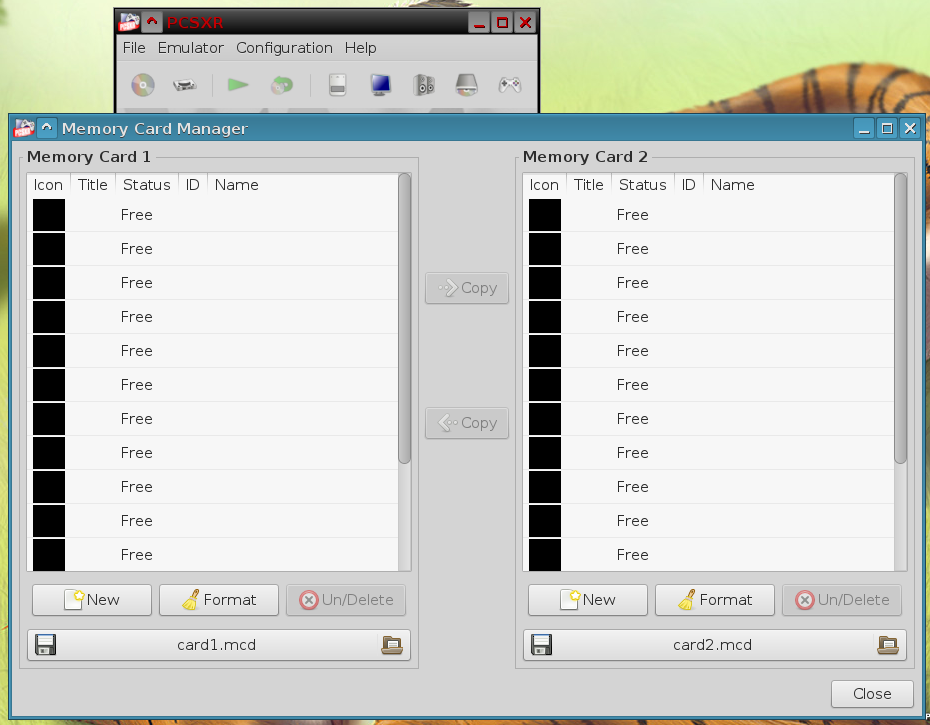Image resolution: width=930 pixels, height=725 pixels.
Task: Click New under Memory Card 1
Action: [92, 600]
